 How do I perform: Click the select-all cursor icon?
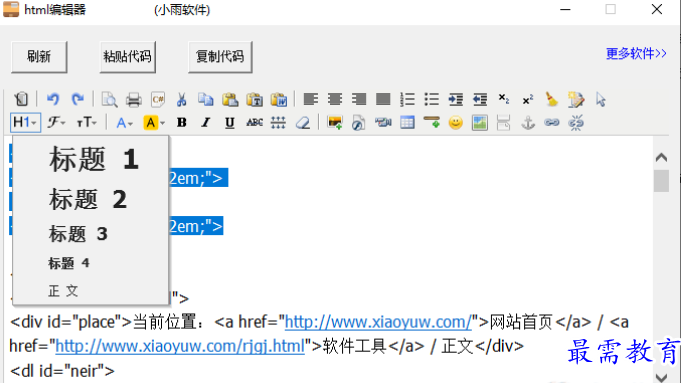coord(601,100)
